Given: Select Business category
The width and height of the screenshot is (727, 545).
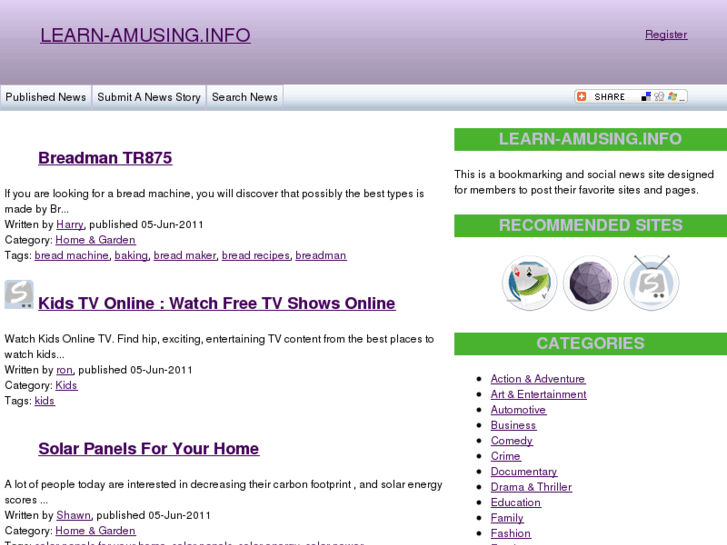Looking at the screenshot, I should click(513, 425).
